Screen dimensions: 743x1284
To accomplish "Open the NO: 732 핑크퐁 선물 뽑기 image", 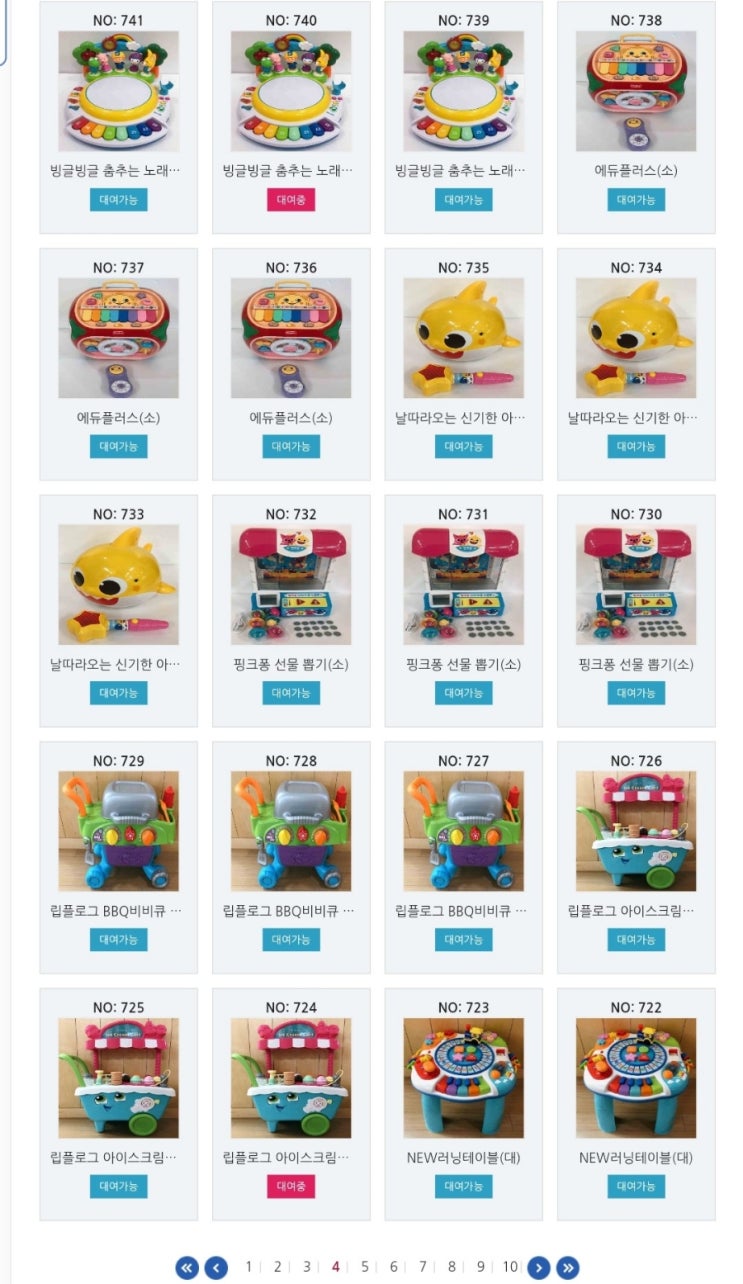I will (x=291, y=585).
